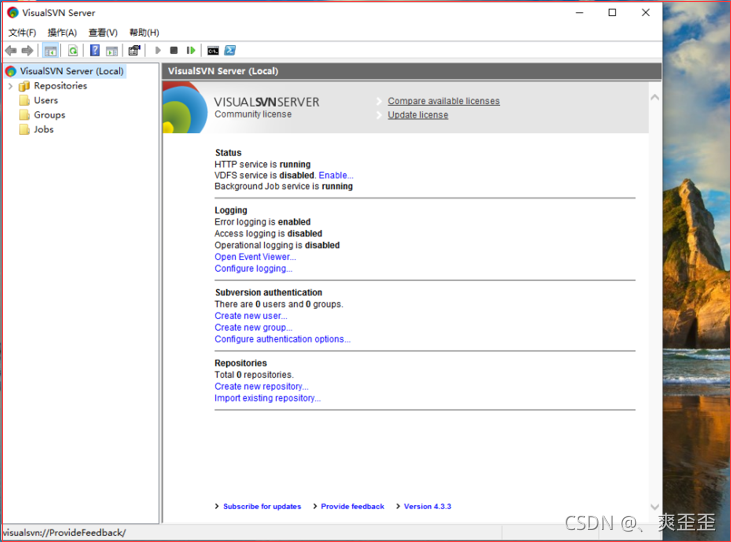The height and width of the screenshot is (542, 731).
Task: Open the 查看(V) menu
Action: [x=103, y=33]
